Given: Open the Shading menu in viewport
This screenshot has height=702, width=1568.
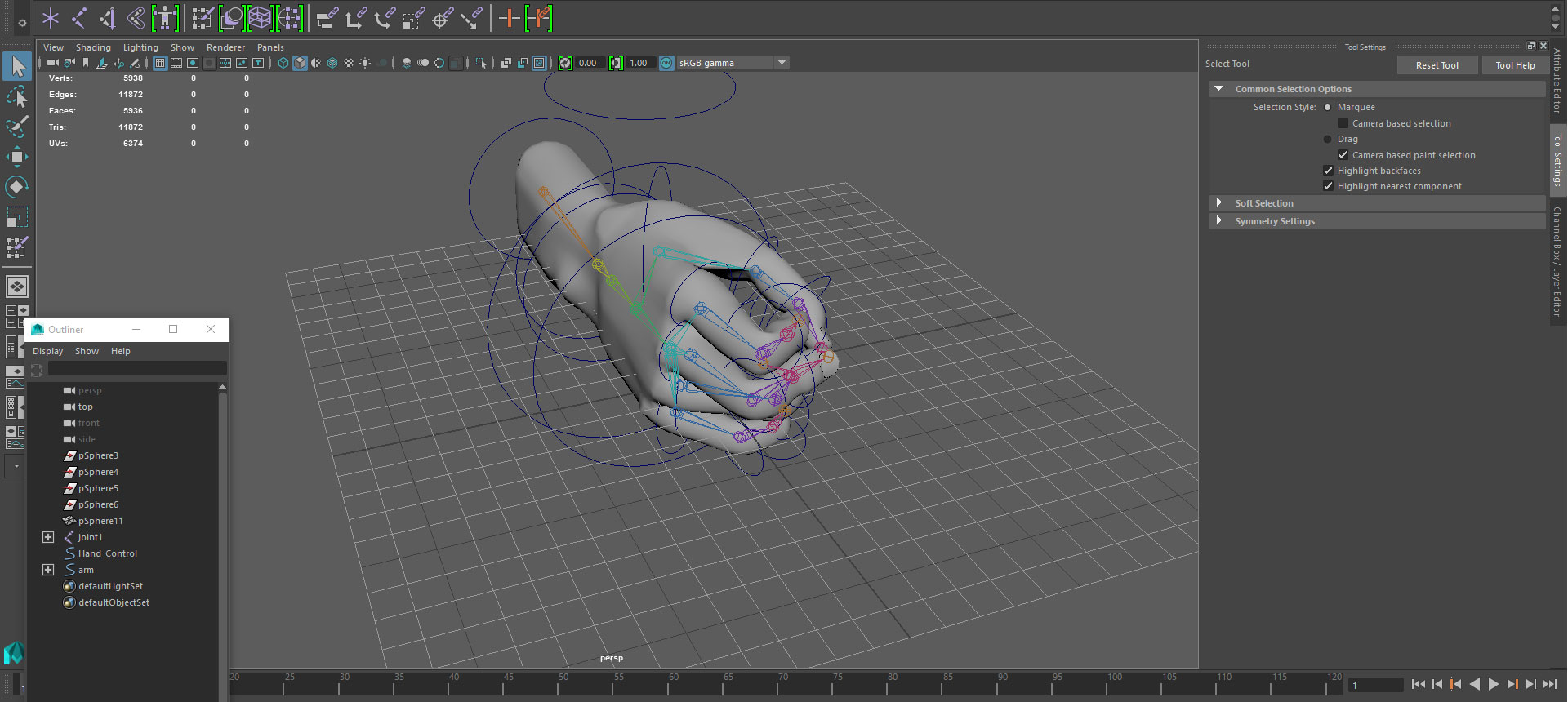Looking at the screenshot, I should (x=93, y=47).
